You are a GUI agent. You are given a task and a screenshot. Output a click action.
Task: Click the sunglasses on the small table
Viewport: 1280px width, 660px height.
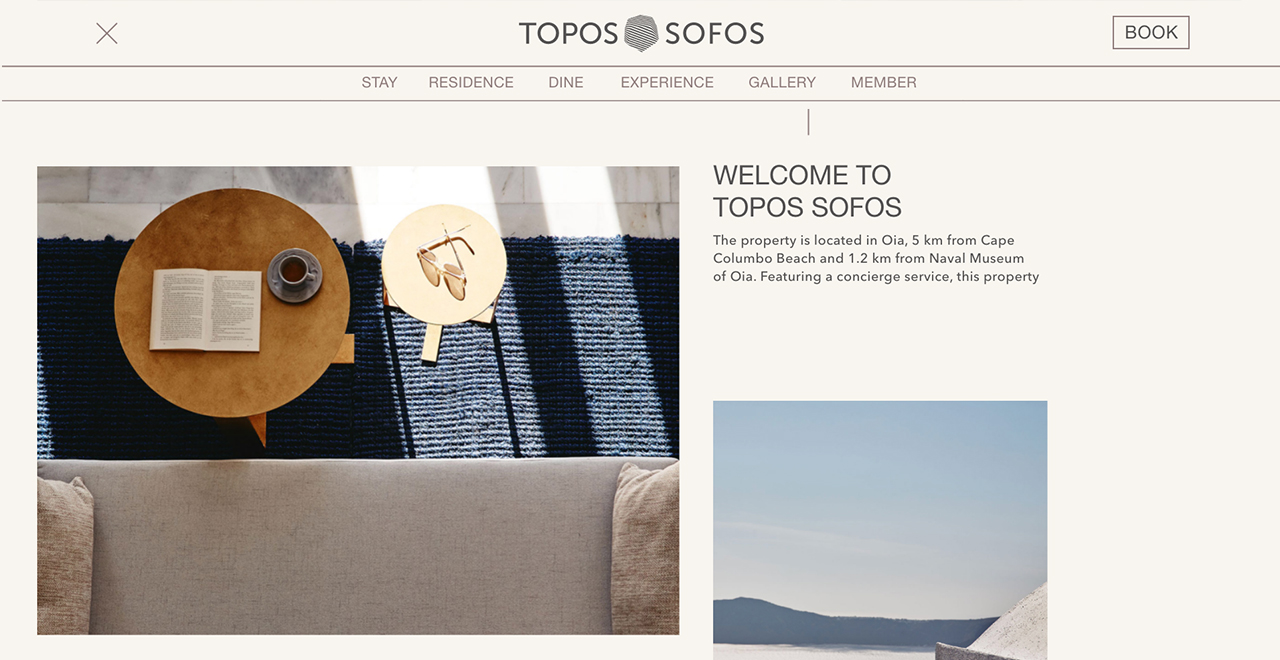[x=445, y=261]
